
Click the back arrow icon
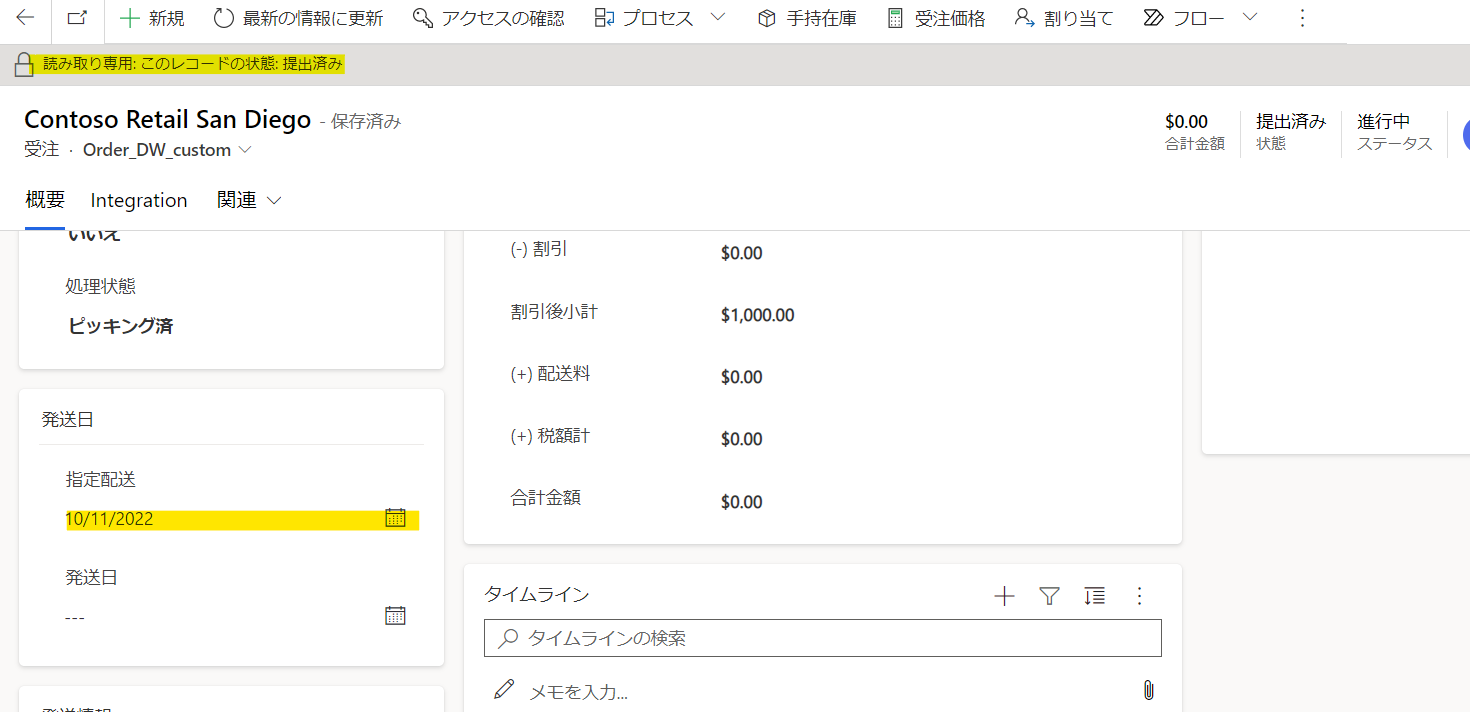pyautogui.click(x=25, y=18)
